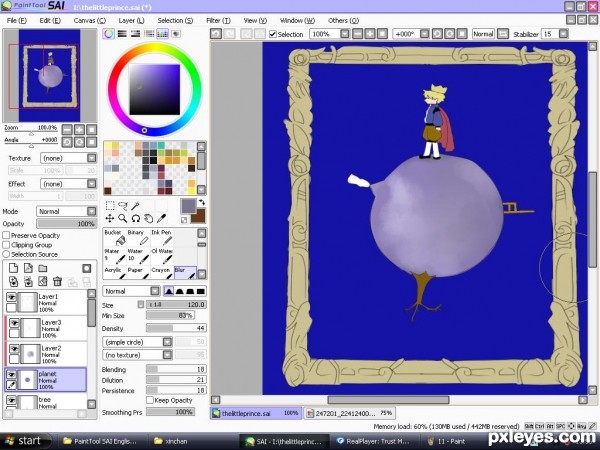This screenshot has width=600, height=450.
Task: Click the merge down layer icon
Action: point(28,282)
